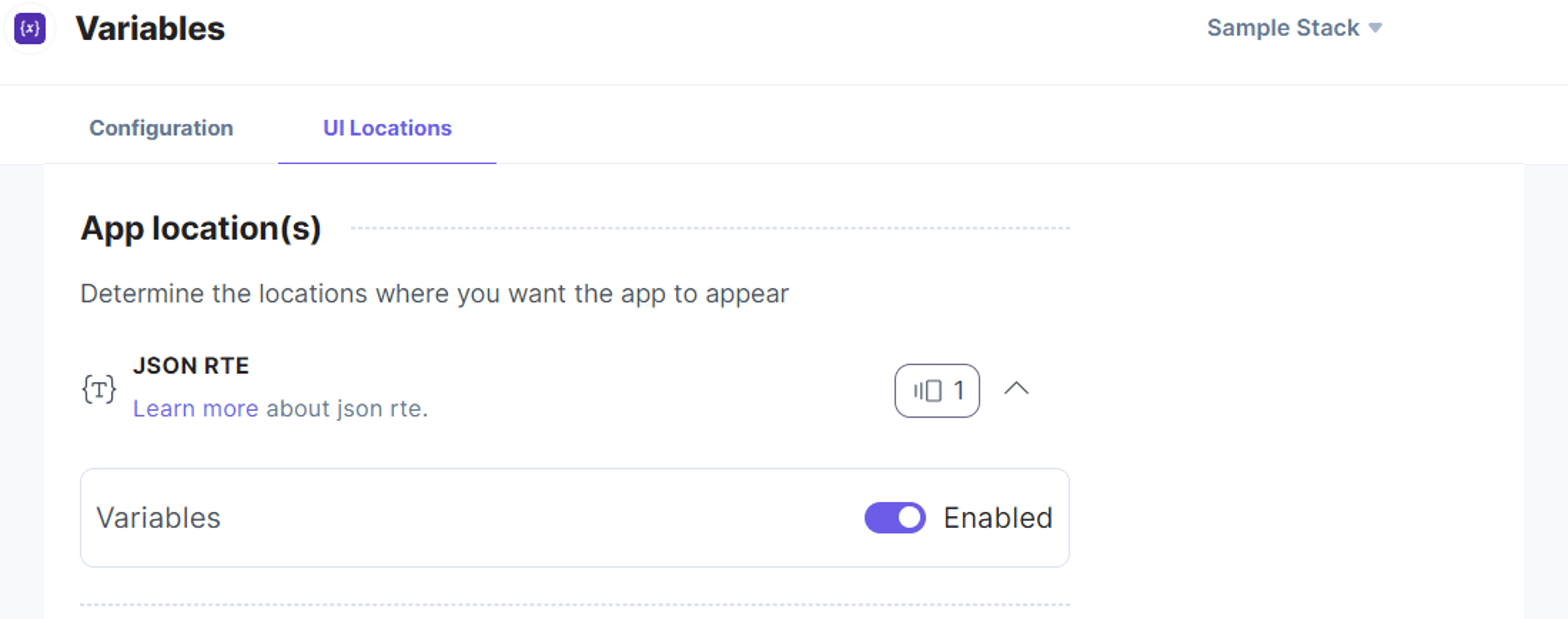Image resolution: width=1568 pixels, height=619 pixels.
Task: Click the purple Variables app icon
Action: tap(30, 29)
